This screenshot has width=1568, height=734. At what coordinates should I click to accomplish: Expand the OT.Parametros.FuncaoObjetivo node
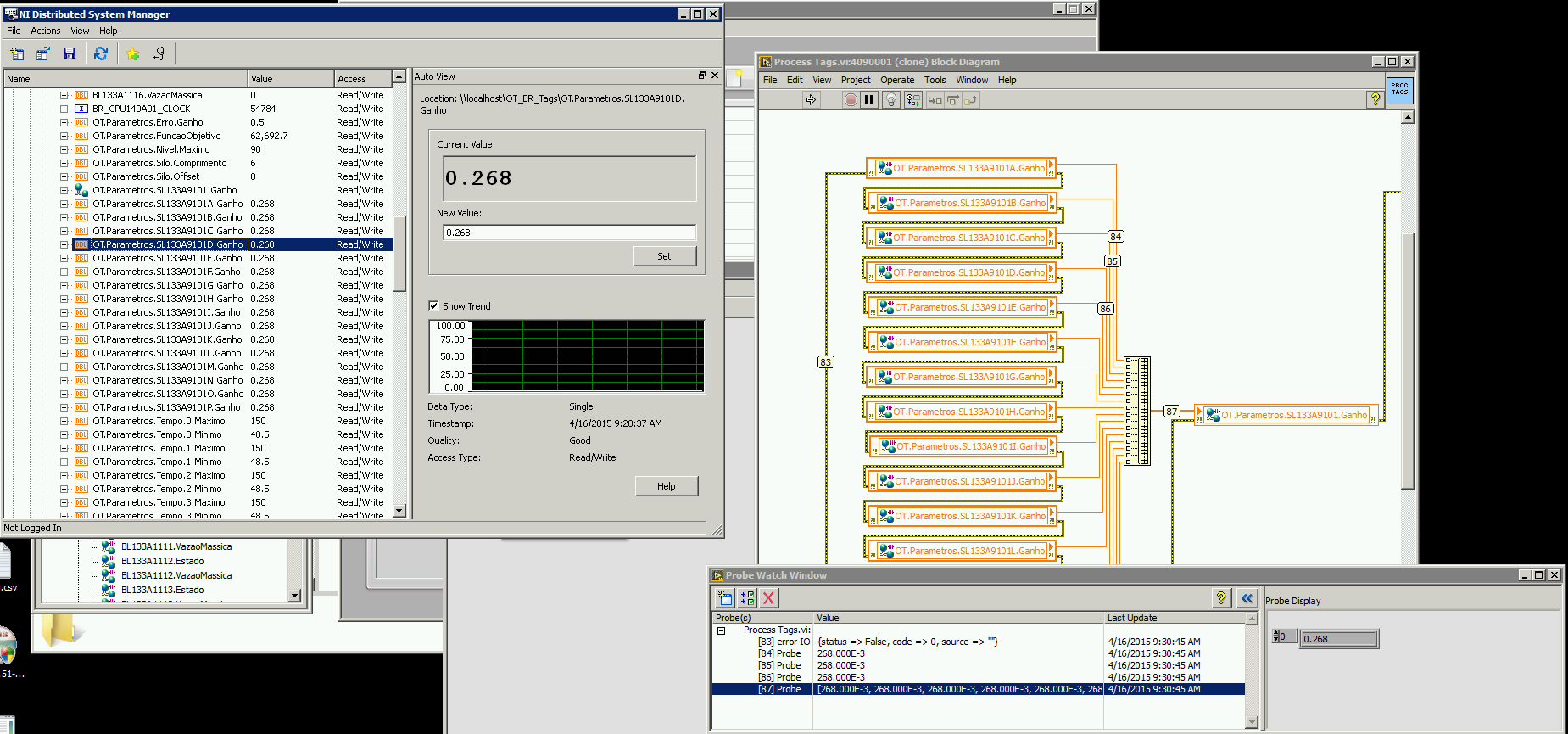64,136
